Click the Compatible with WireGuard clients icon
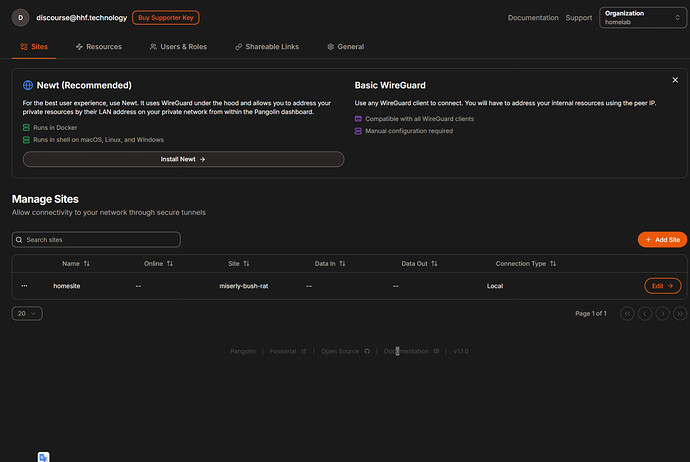Image resolution: width=690 pixels, height=462 pixels. [x=358, y=119]
